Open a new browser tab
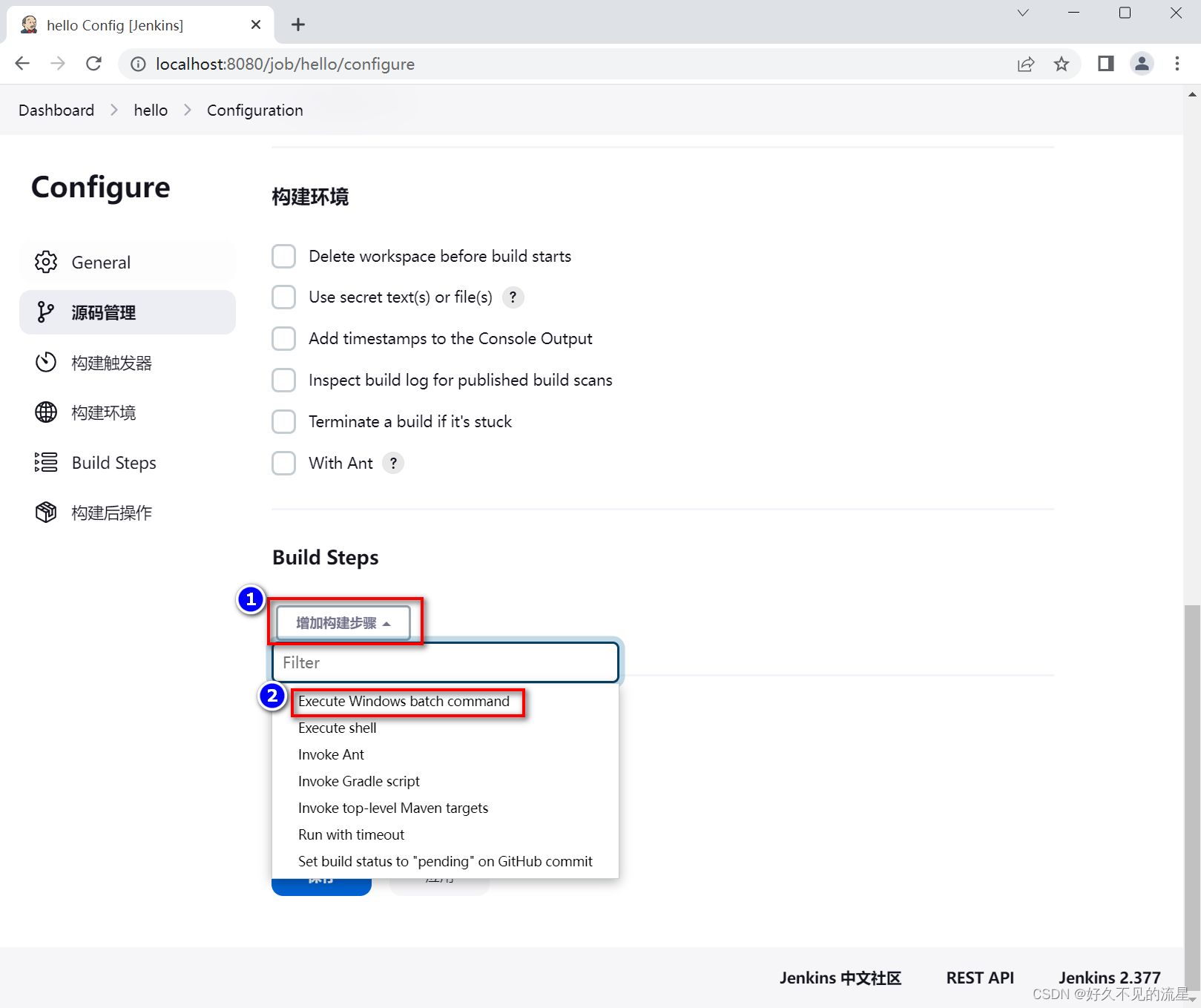1201x1008 pixels. tap(298, 24)
